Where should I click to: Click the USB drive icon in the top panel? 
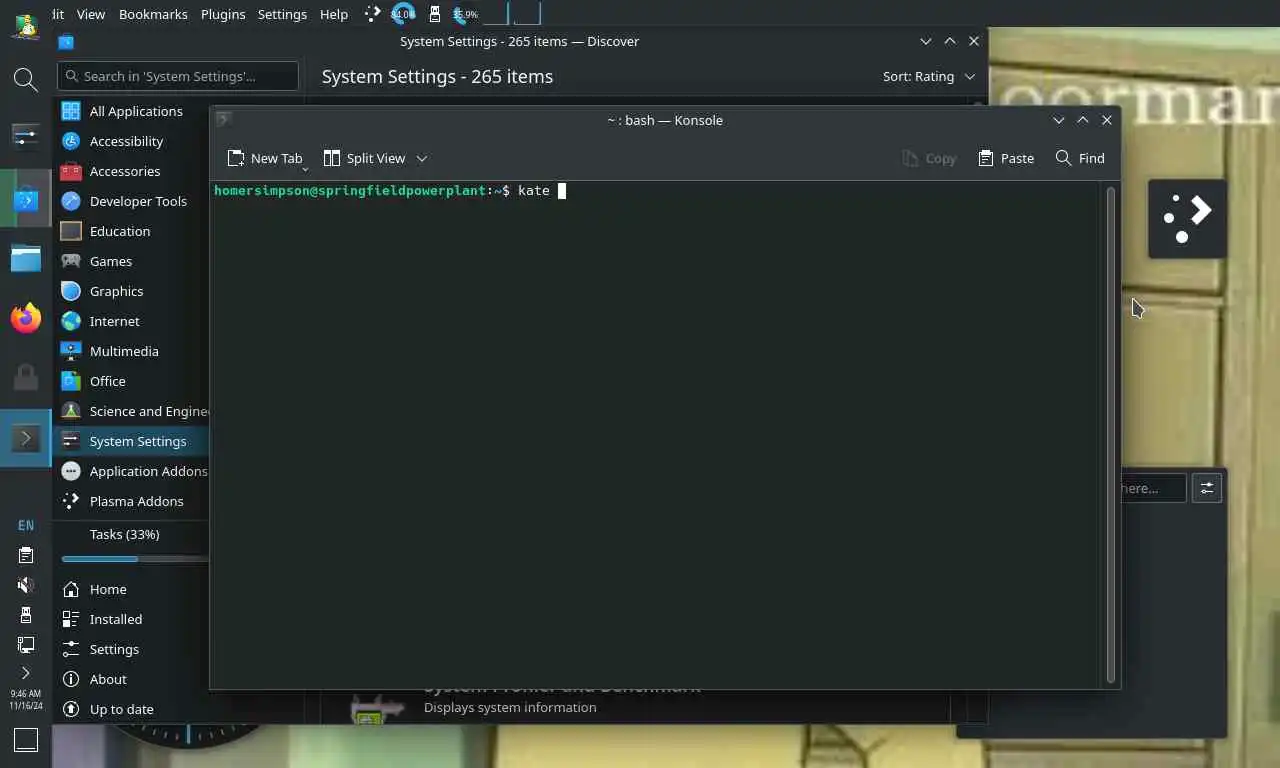pos(435,14)
